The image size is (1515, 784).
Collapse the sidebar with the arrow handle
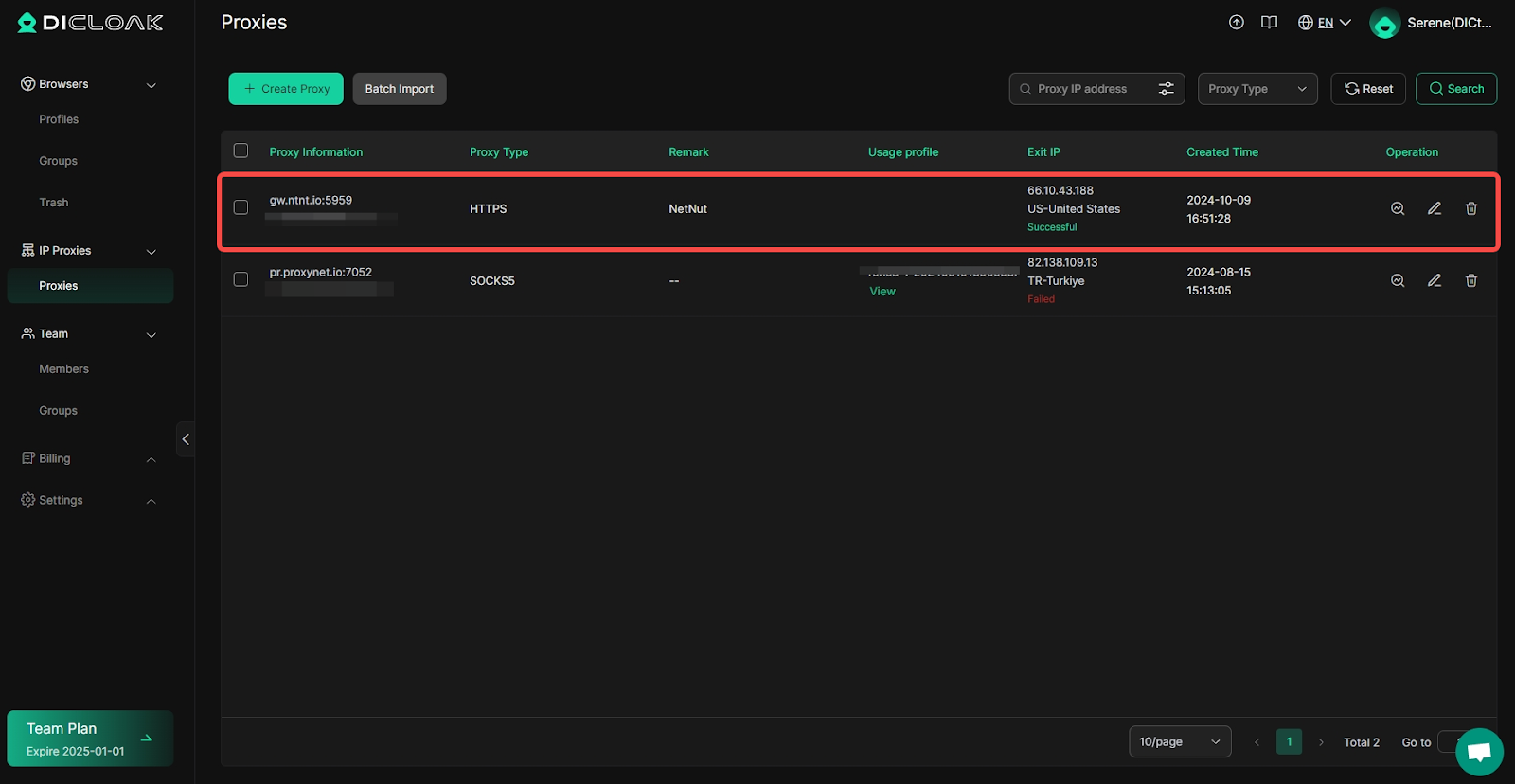point(186,439)
